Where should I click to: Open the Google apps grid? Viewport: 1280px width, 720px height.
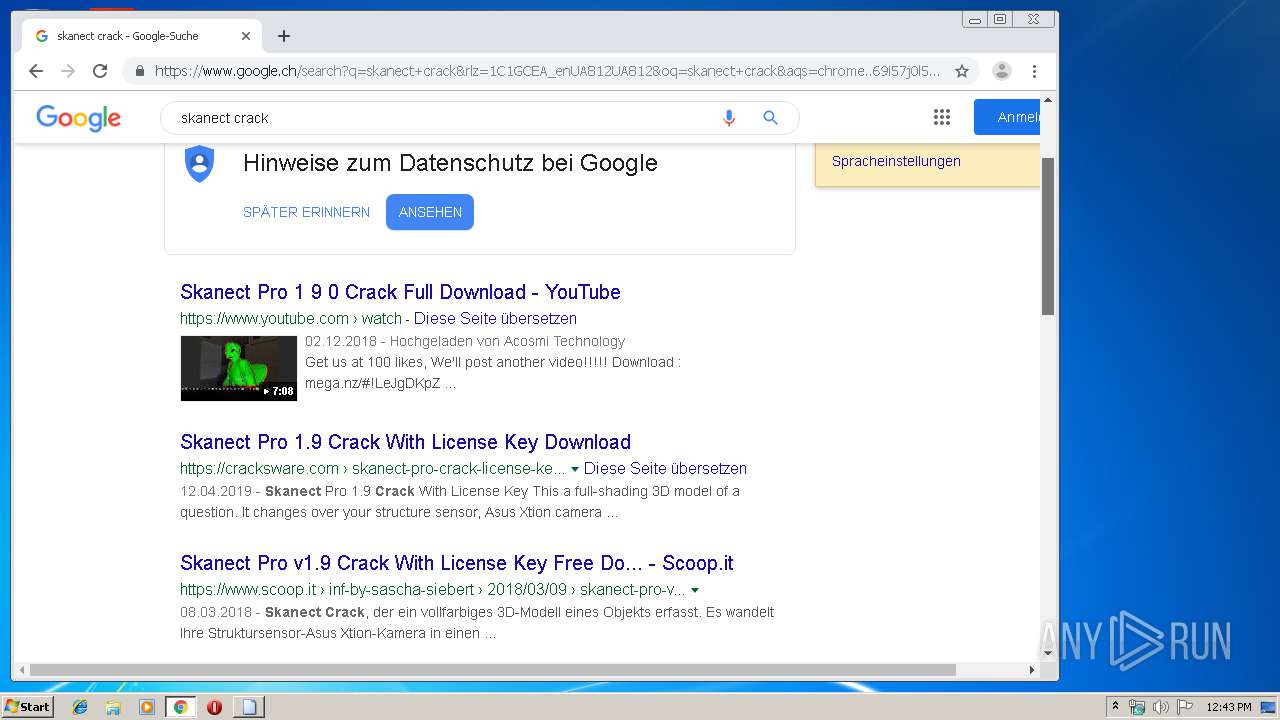[941, 118]
